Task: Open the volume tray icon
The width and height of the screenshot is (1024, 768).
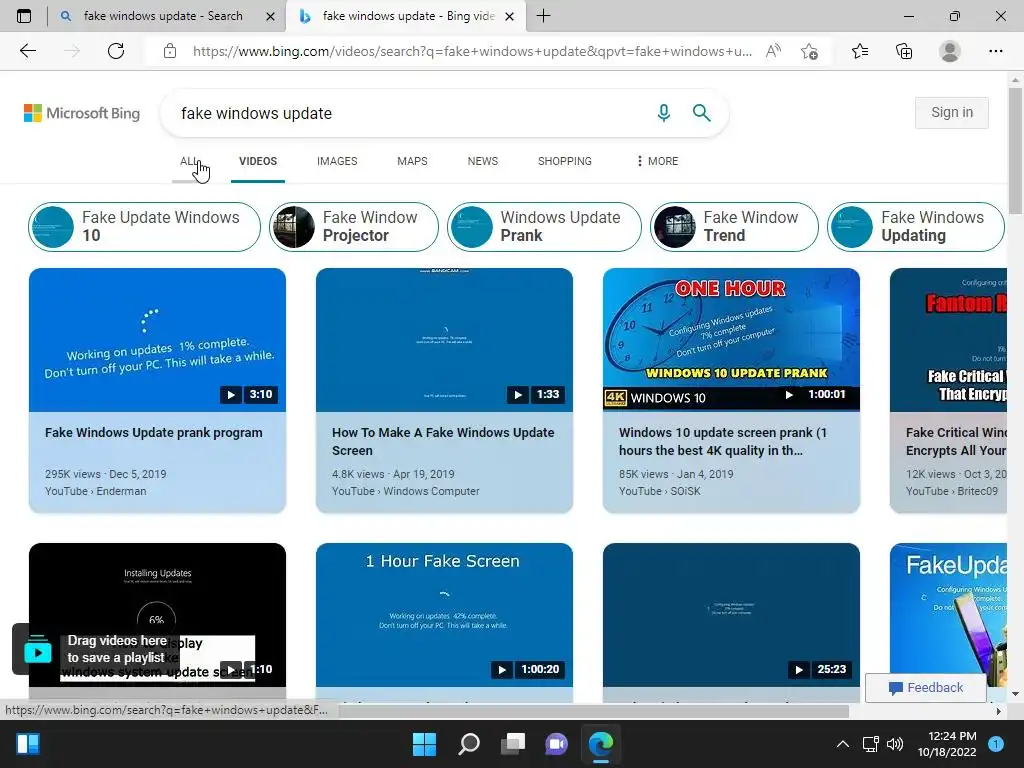Action: click(x=895, y=744)
